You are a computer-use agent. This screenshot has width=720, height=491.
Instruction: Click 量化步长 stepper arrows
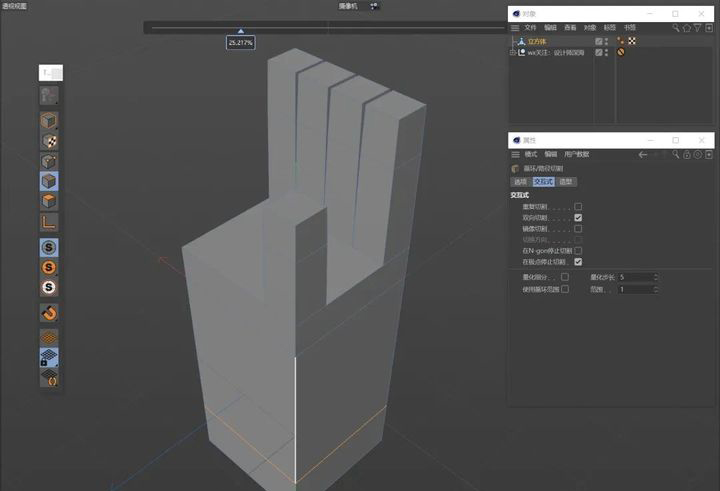point(656,277)
